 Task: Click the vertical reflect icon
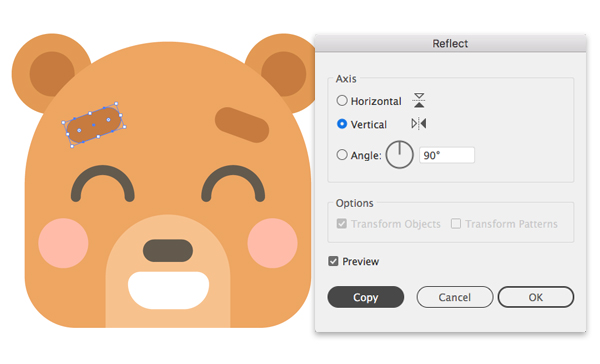pyautogui.click(x=419, y=124)
